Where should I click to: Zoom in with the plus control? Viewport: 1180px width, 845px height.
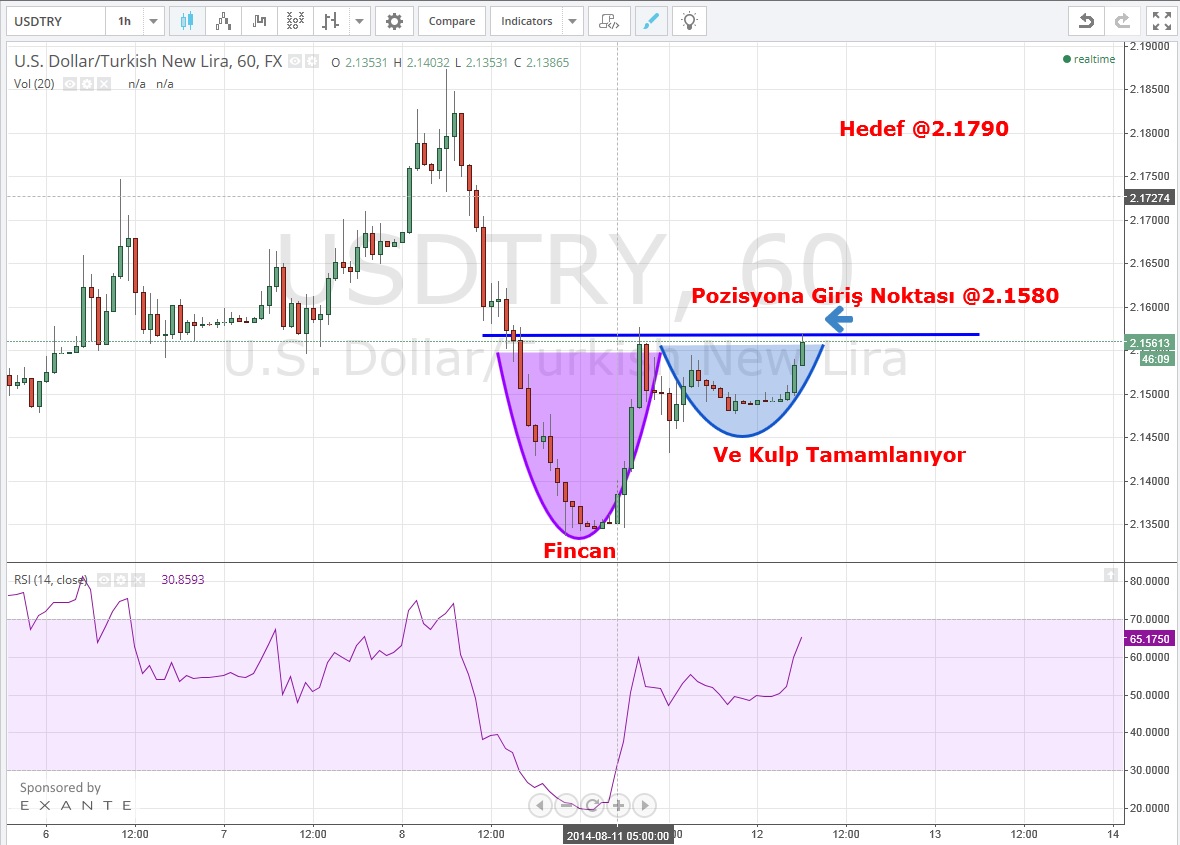[x=619, y=805]
